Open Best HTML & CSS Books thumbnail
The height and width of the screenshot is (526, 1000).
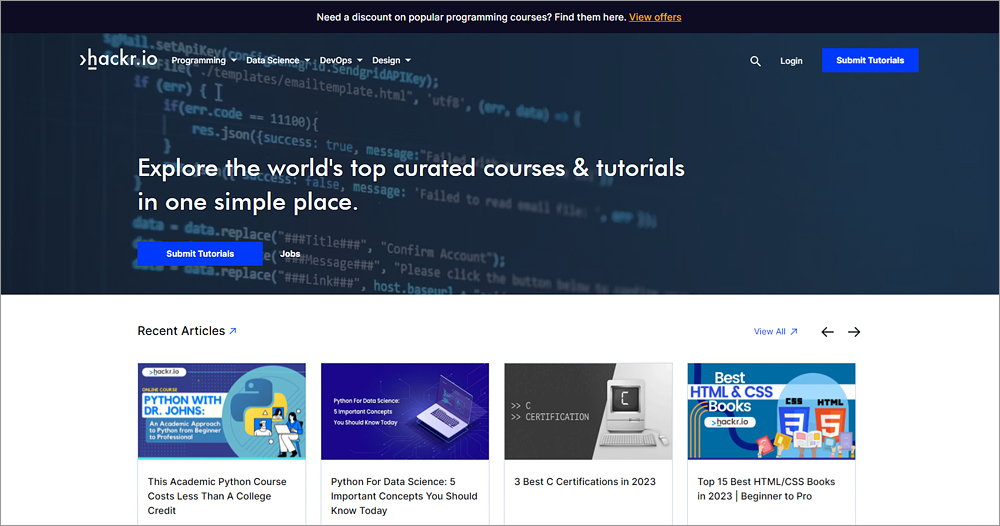[x=771, y=411]
